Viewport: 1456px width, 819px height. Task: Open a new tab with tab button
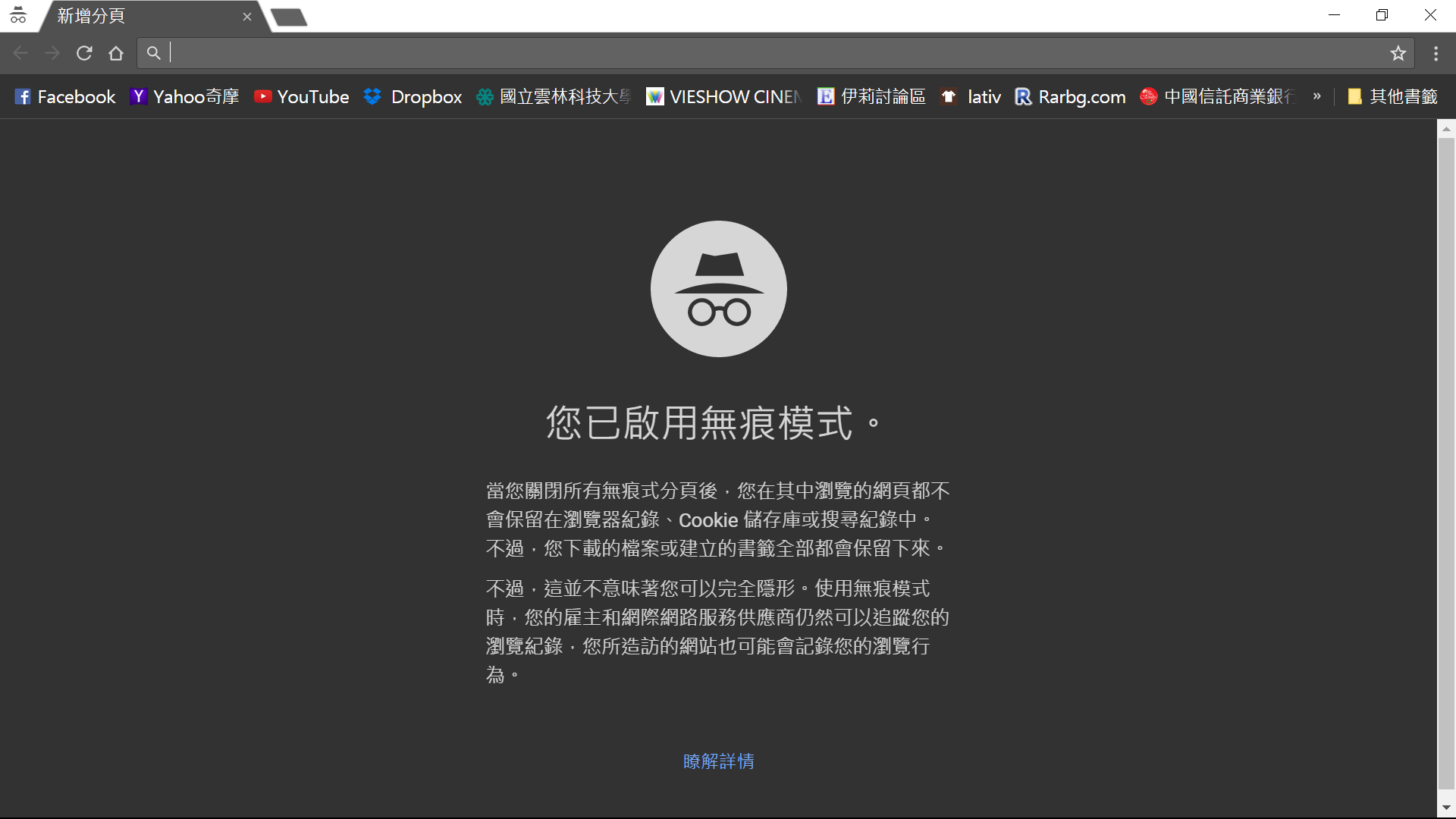(289, 17)
